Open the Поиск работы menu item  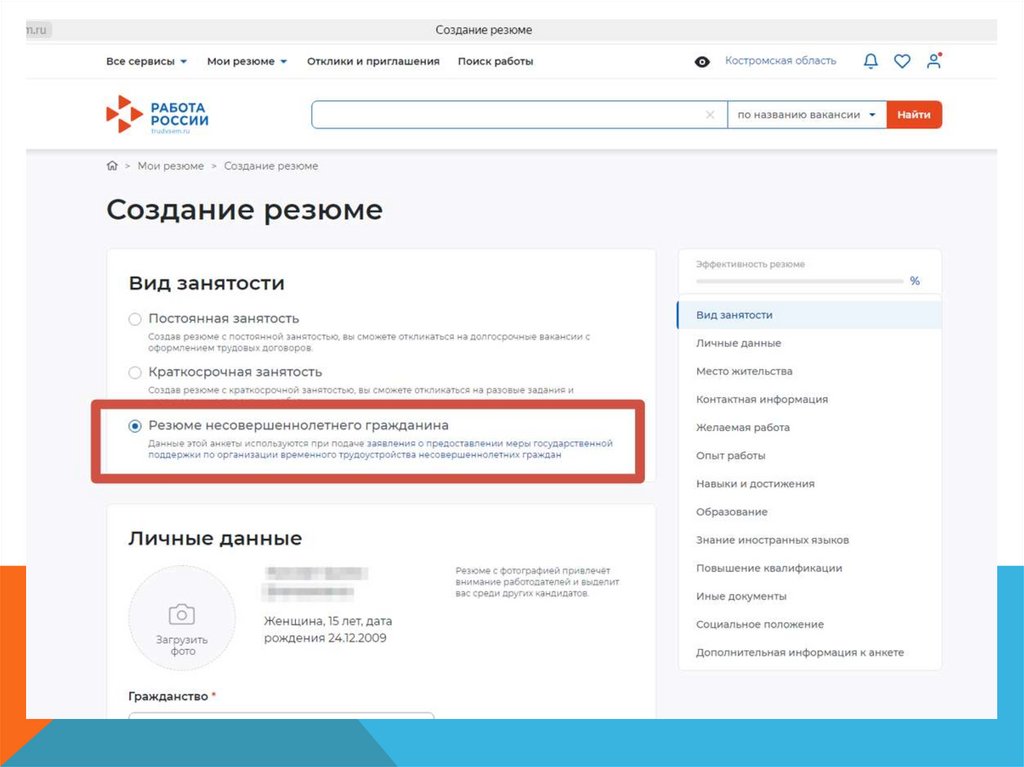495,61
